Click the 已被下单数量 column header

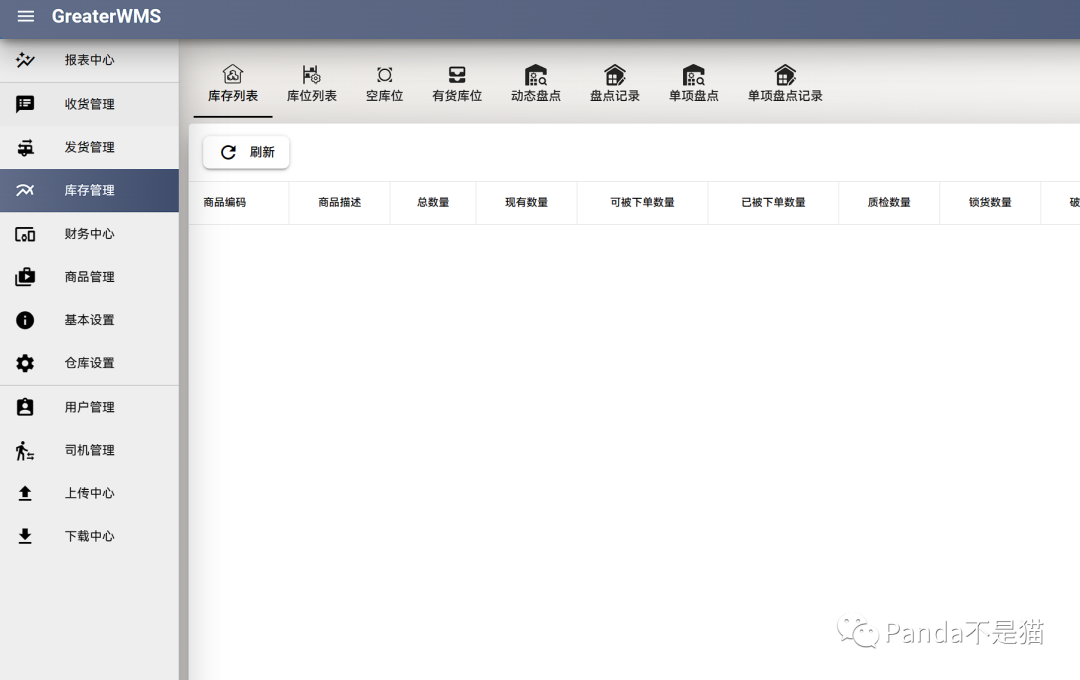pos(773,203)
